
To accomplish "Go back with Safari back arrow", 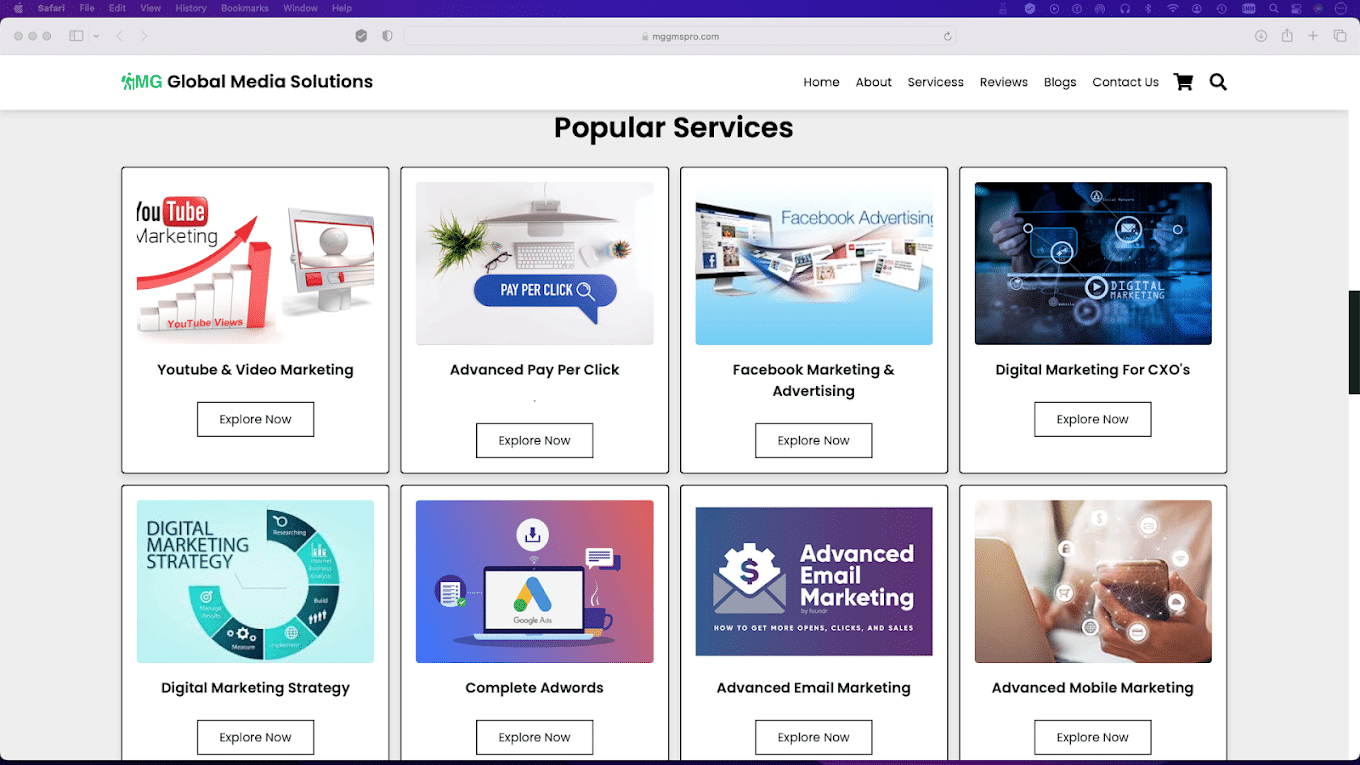I will pos(120,36).
